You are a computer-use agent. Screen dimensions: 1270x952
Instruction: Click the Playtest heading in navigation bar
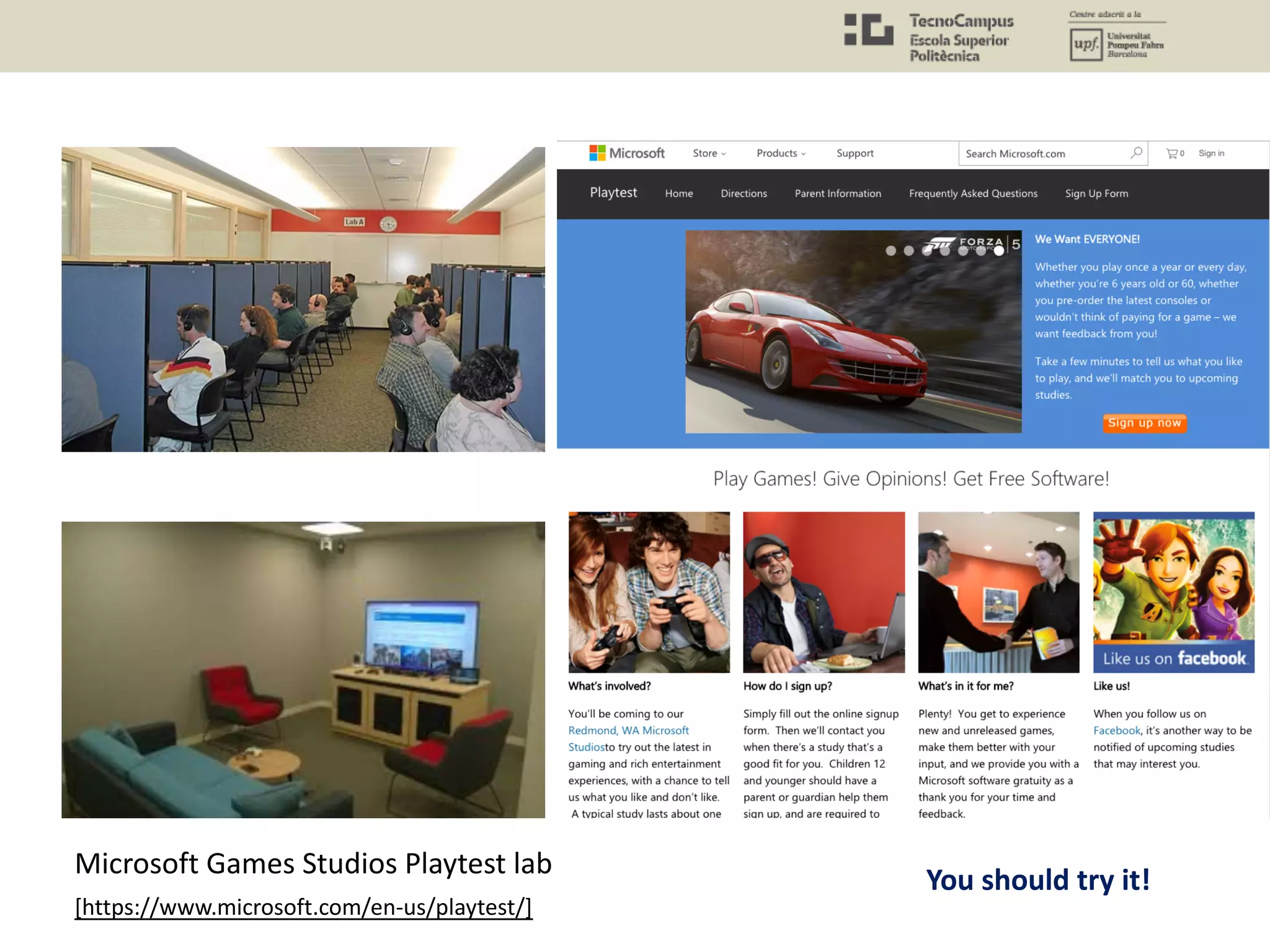(613, 193)
